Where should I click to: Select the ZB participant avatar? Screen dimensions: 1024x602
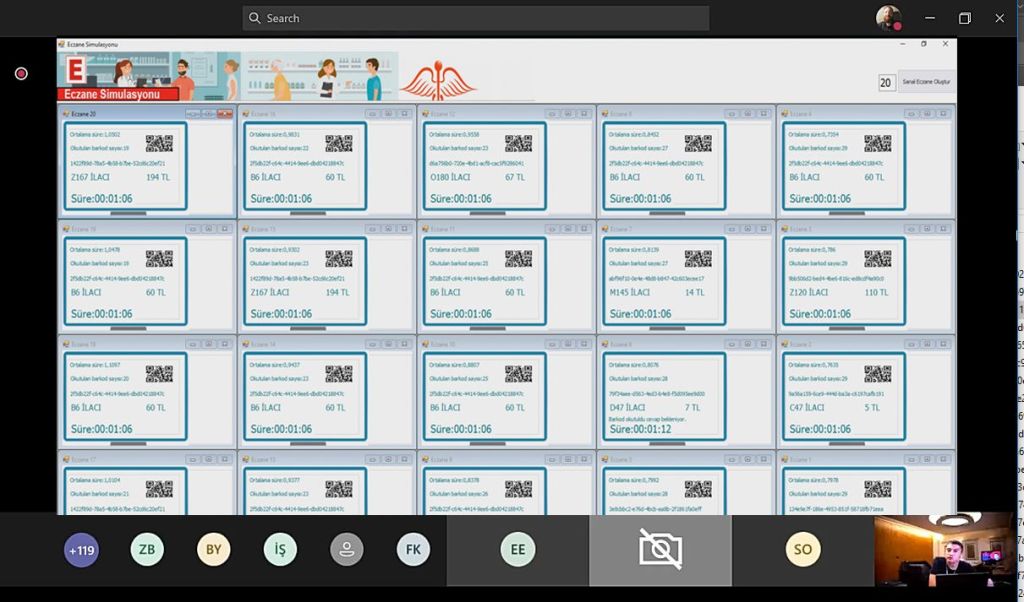point(147,549)
